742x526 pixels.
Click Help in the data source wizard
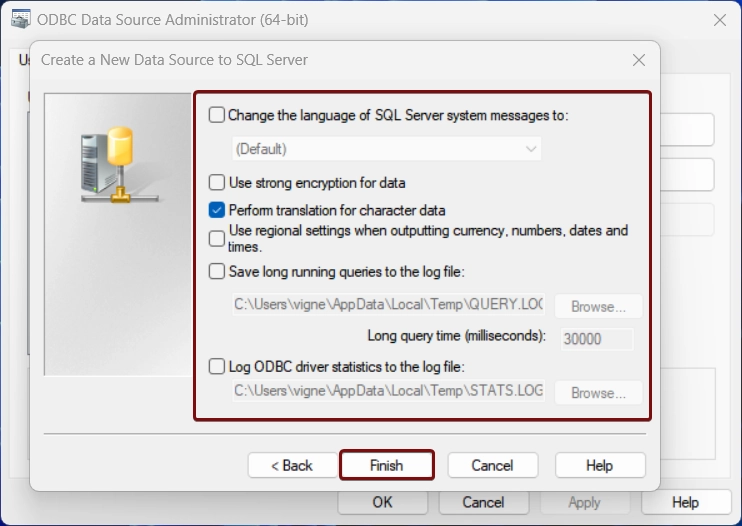600,465
